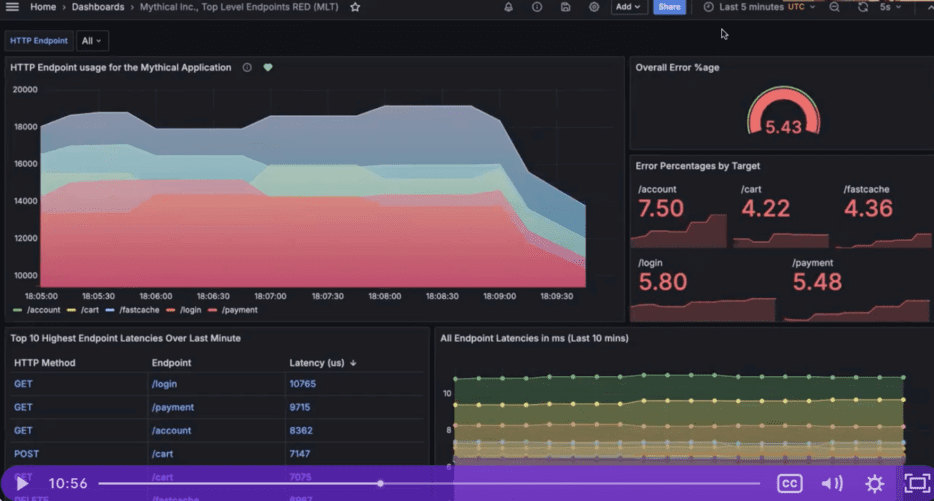This screenshot has width=934, height=501.
Task: Click the Share button
Action: pyautogui.click(x=669, y=7)
